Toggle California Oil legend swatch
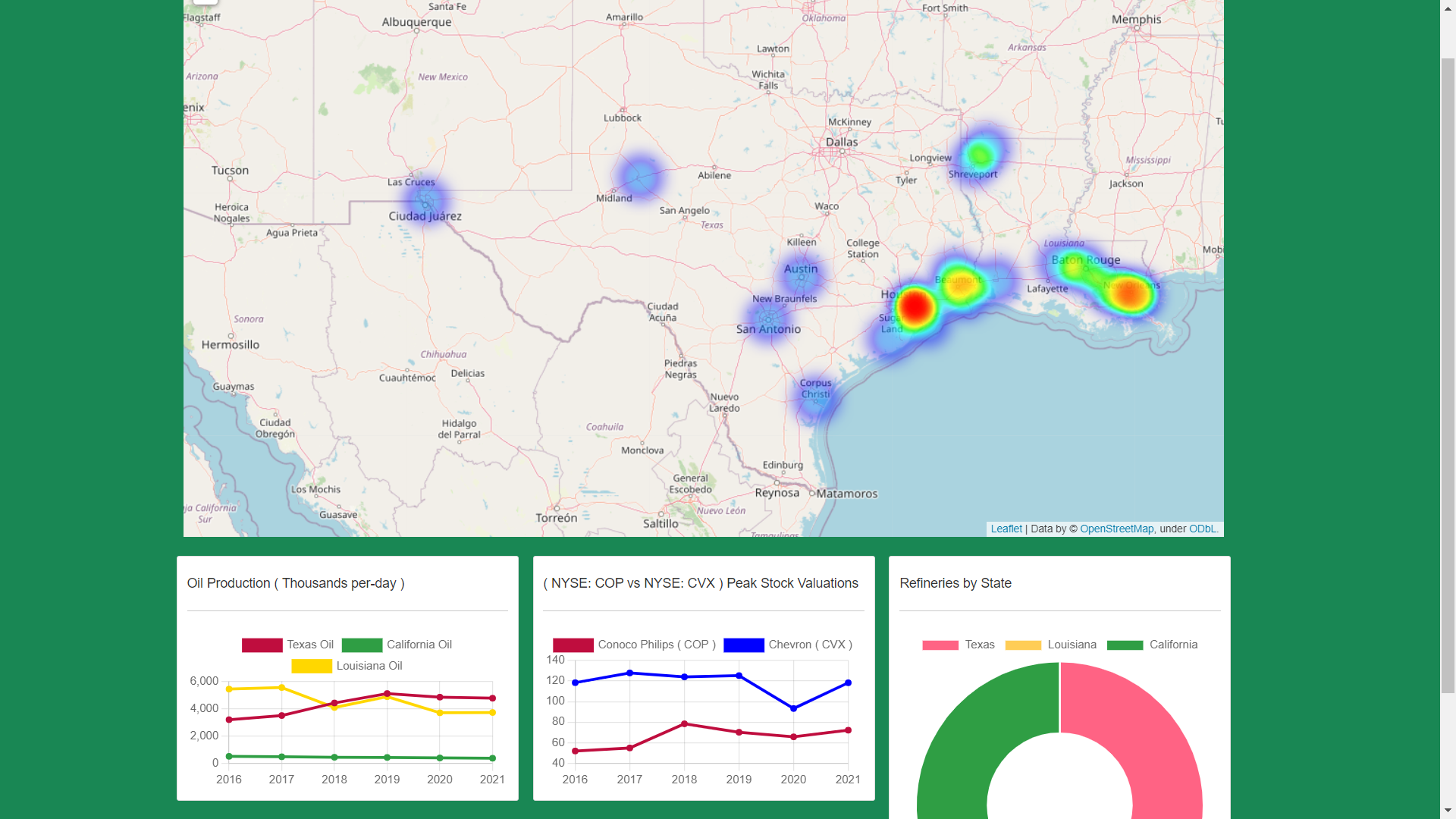Viewport: 1456px width, 819px height. 362,645
